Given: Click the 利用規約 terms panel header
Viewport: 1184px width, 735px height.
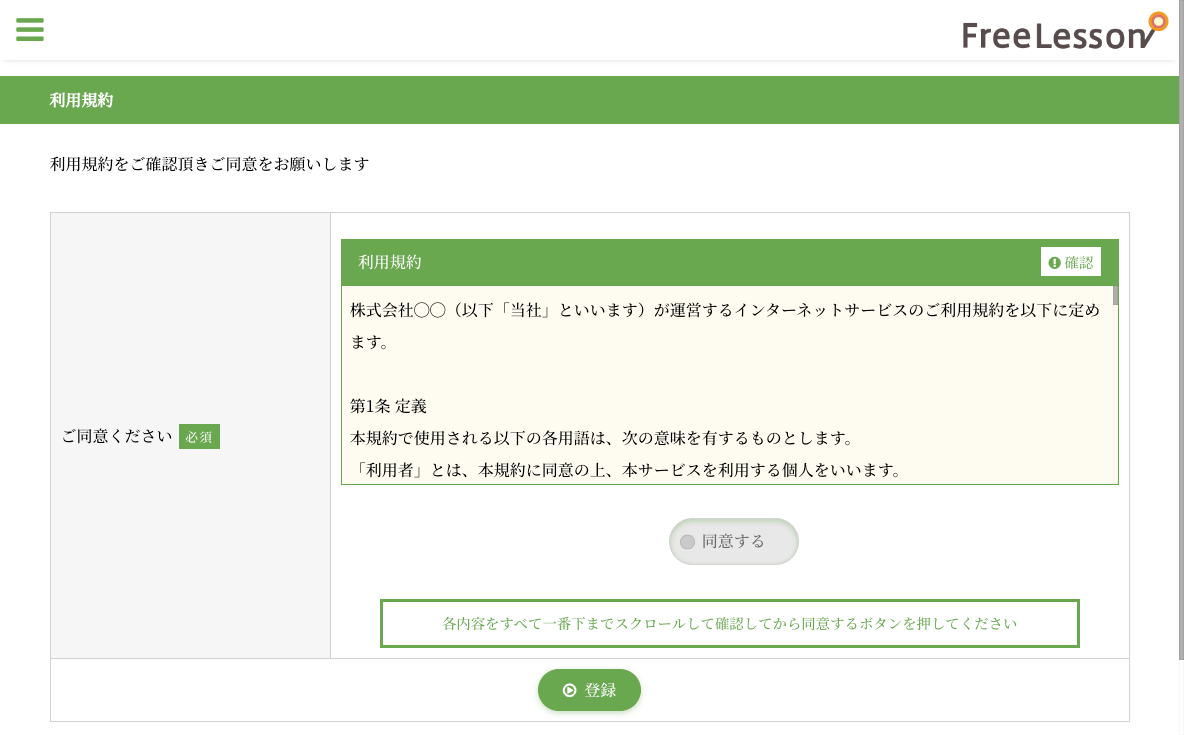Looking at the screenshot, I should pos(690,263).
